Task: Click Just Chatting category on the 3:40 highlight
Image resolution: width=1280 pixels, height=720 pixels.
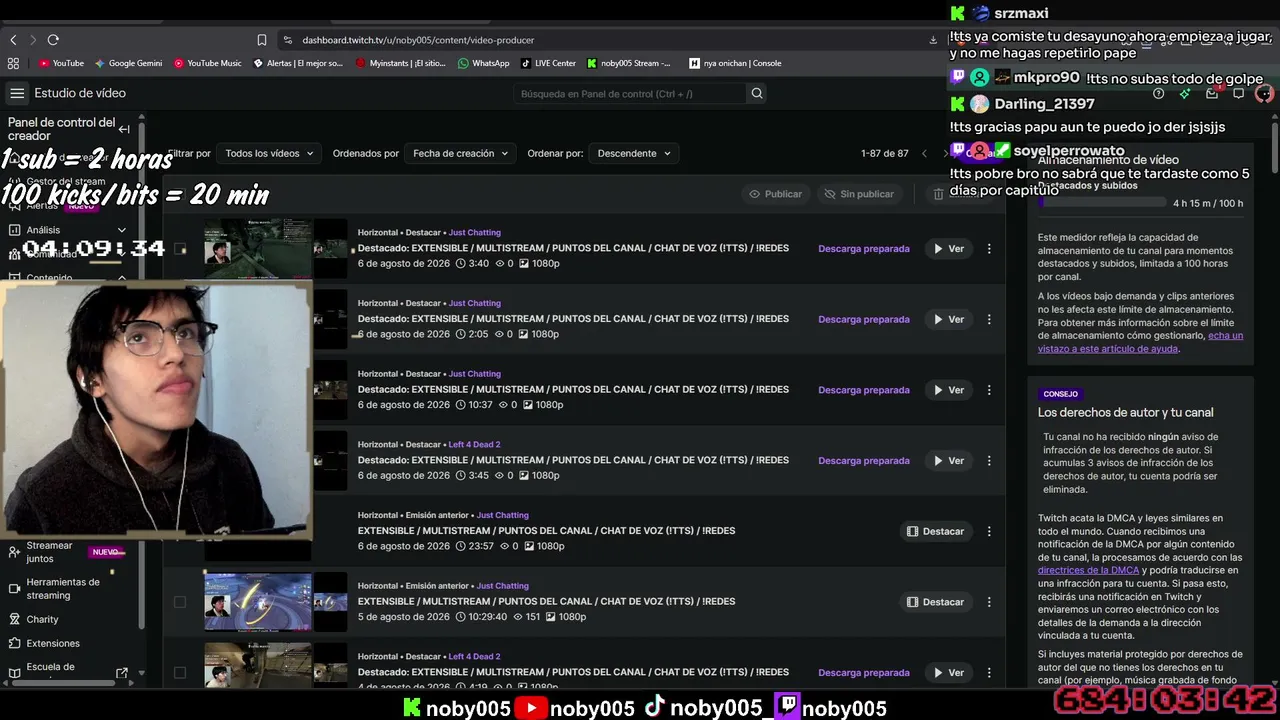Action: (x=474, y=232)
